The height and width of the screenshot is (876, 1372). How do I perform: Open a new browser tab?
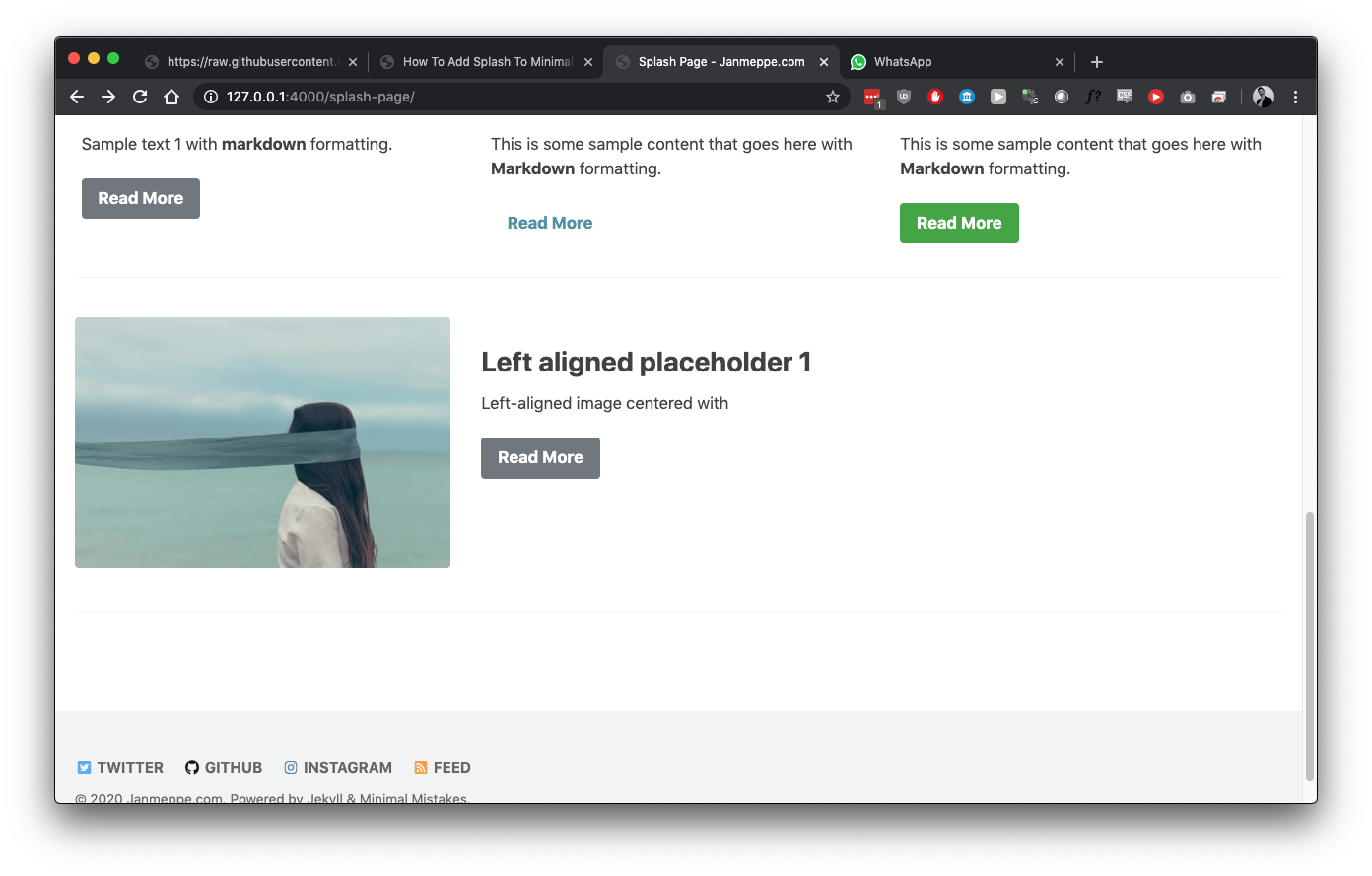[1097, 62]
